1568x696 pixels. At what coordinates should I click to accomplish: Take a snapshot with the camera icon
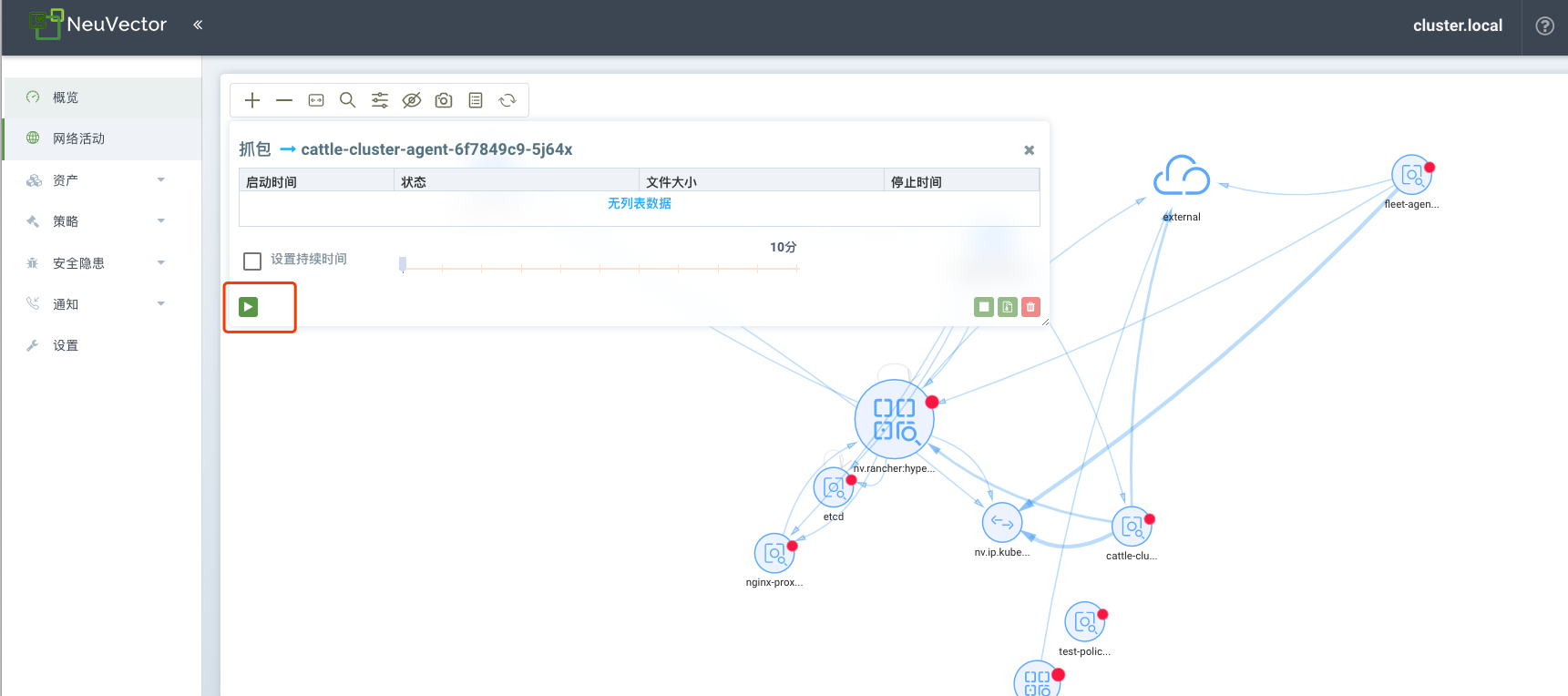click(444, 100)
